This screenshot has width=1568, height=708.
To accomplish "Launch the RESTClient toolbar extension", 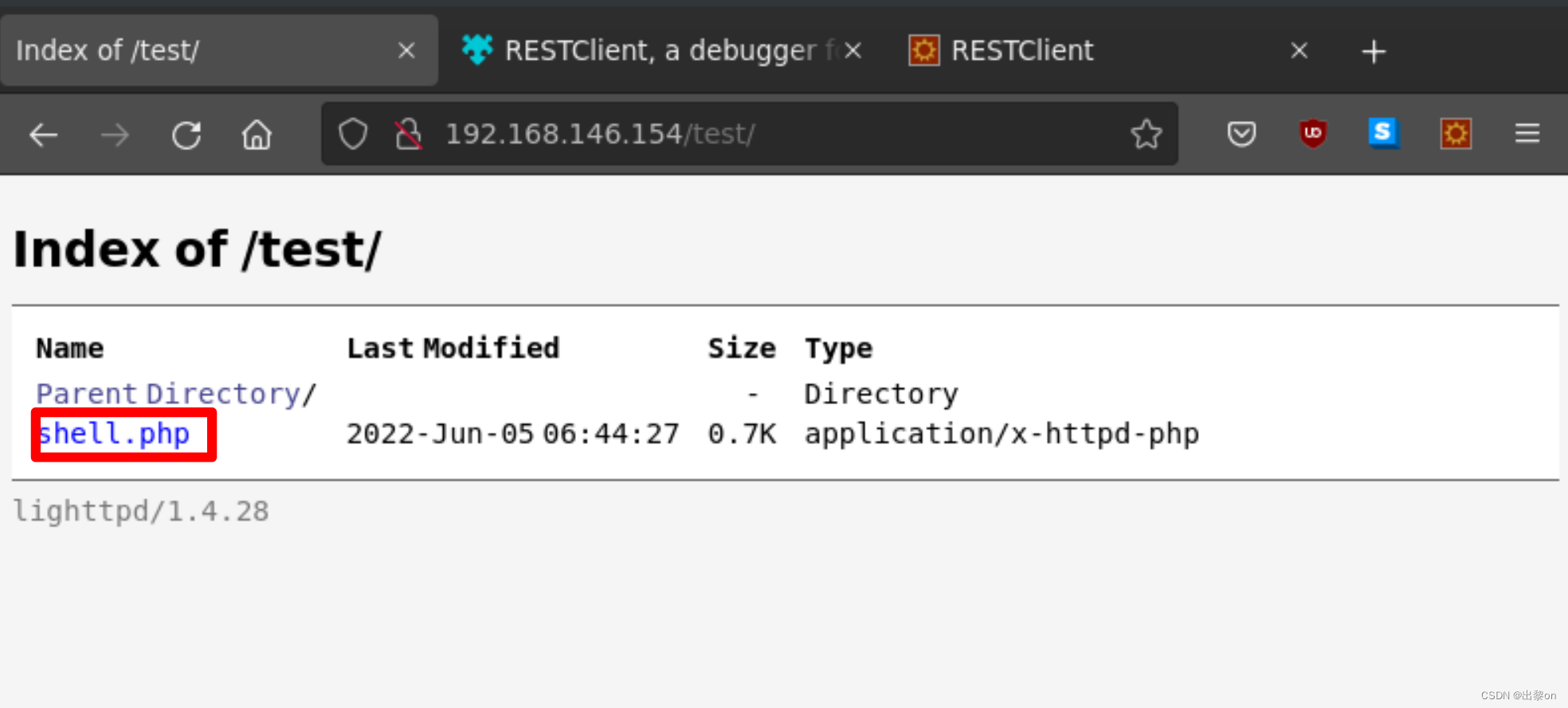I will click(1456, 133).
